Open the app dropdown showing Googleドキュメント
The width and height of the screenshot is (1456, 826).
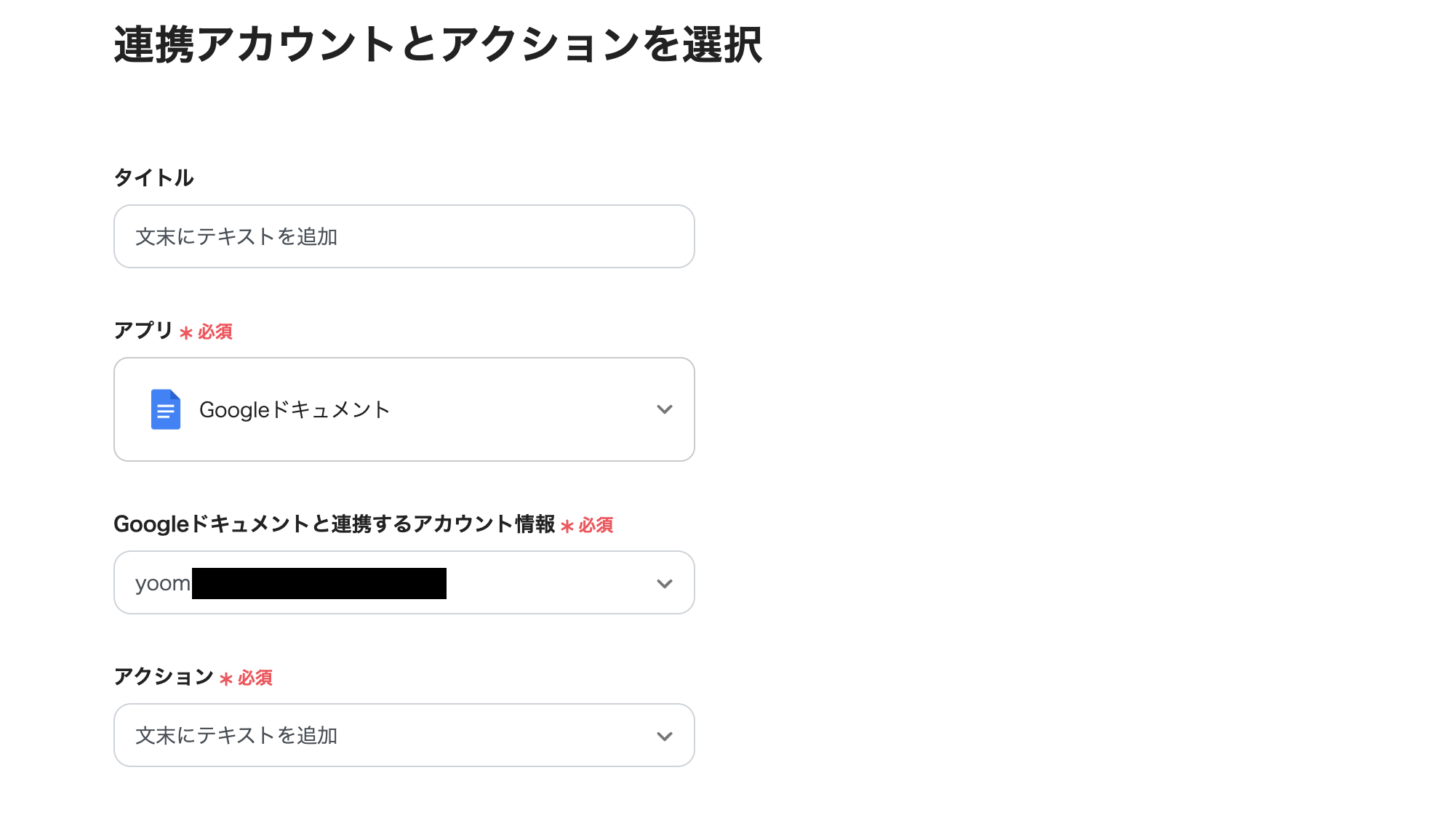tap(404, 409)
